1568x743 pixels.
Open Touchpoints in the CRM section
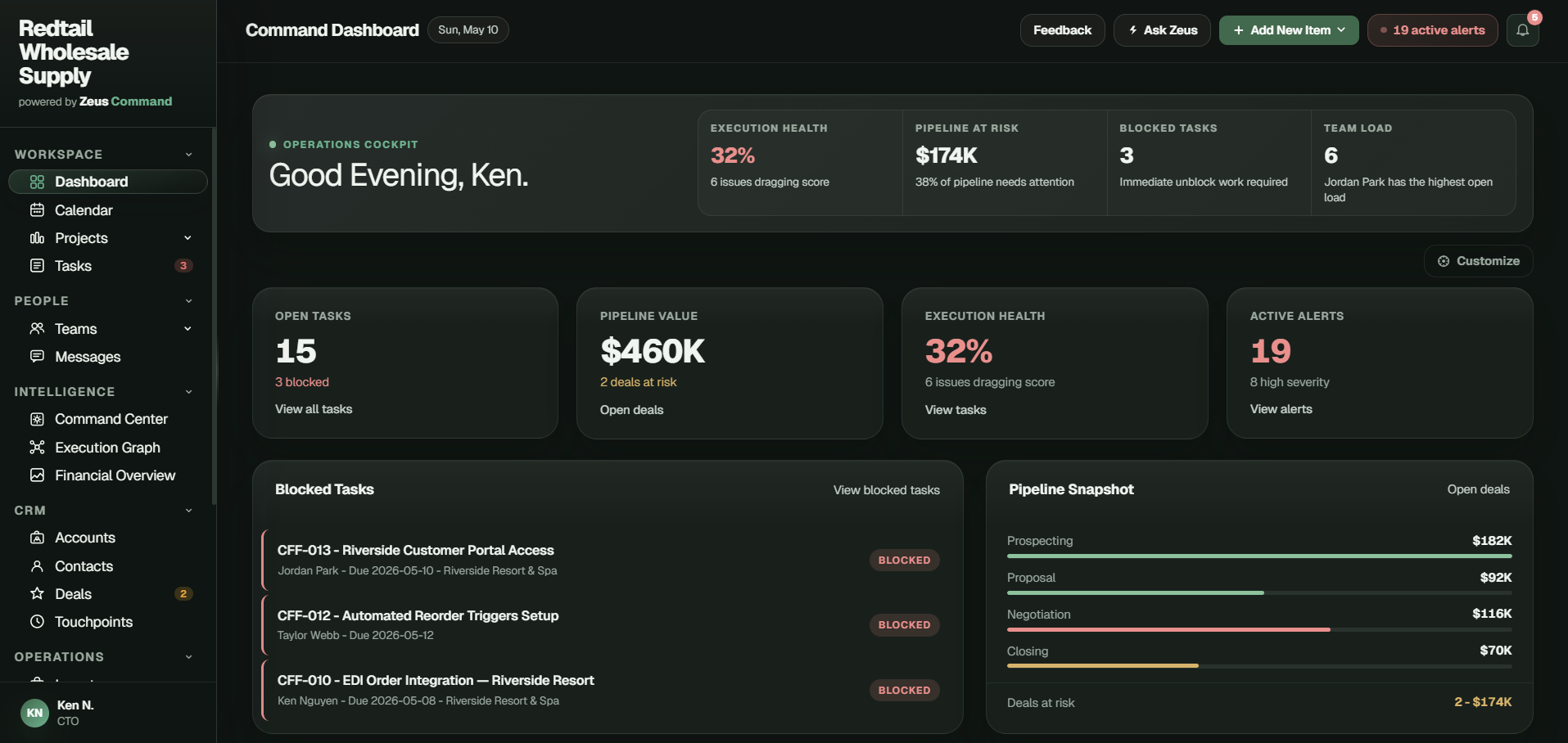click(x=108, y=622)
